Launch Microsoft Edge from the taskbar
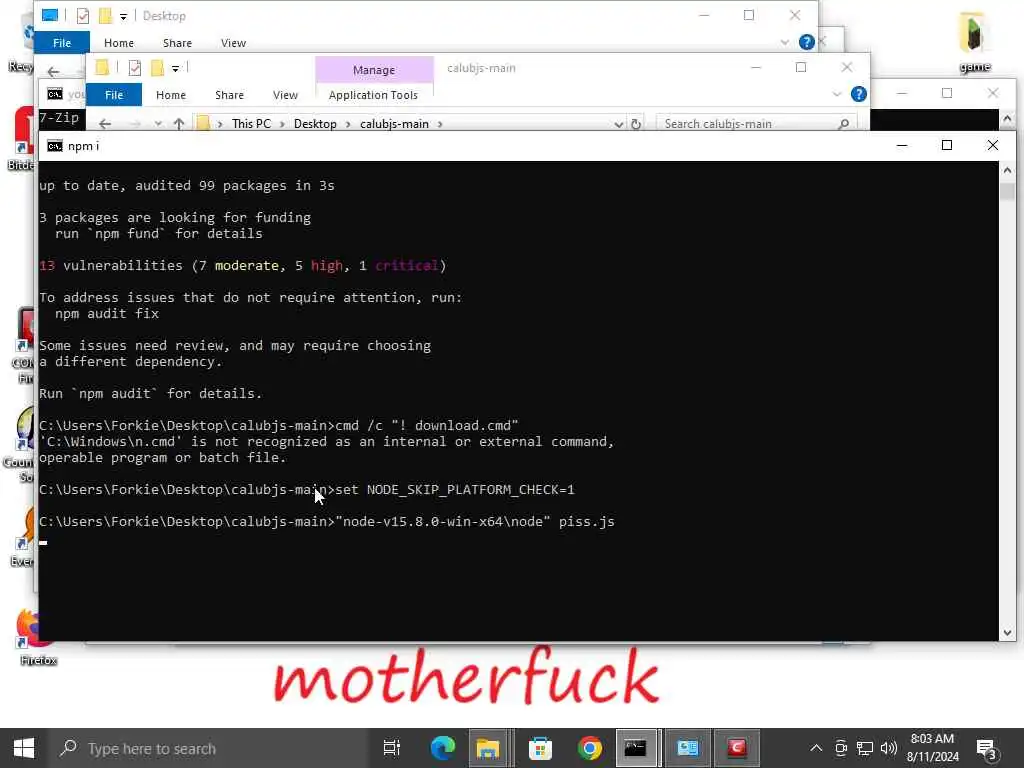Screen dimensions: 1024x768 442,748
